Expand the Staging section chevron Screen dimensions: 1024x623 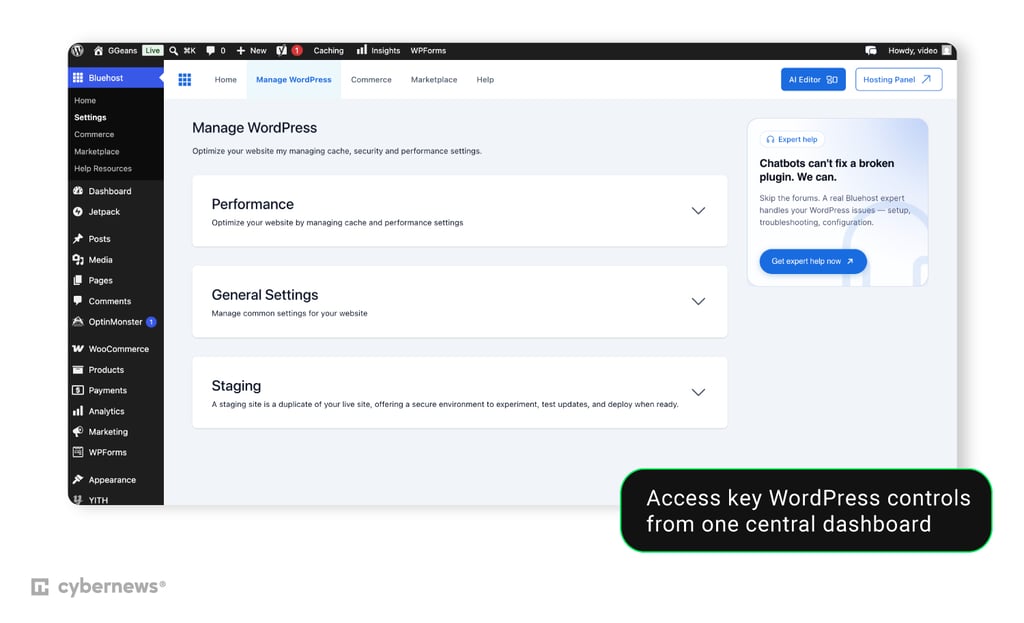point(698,392)
